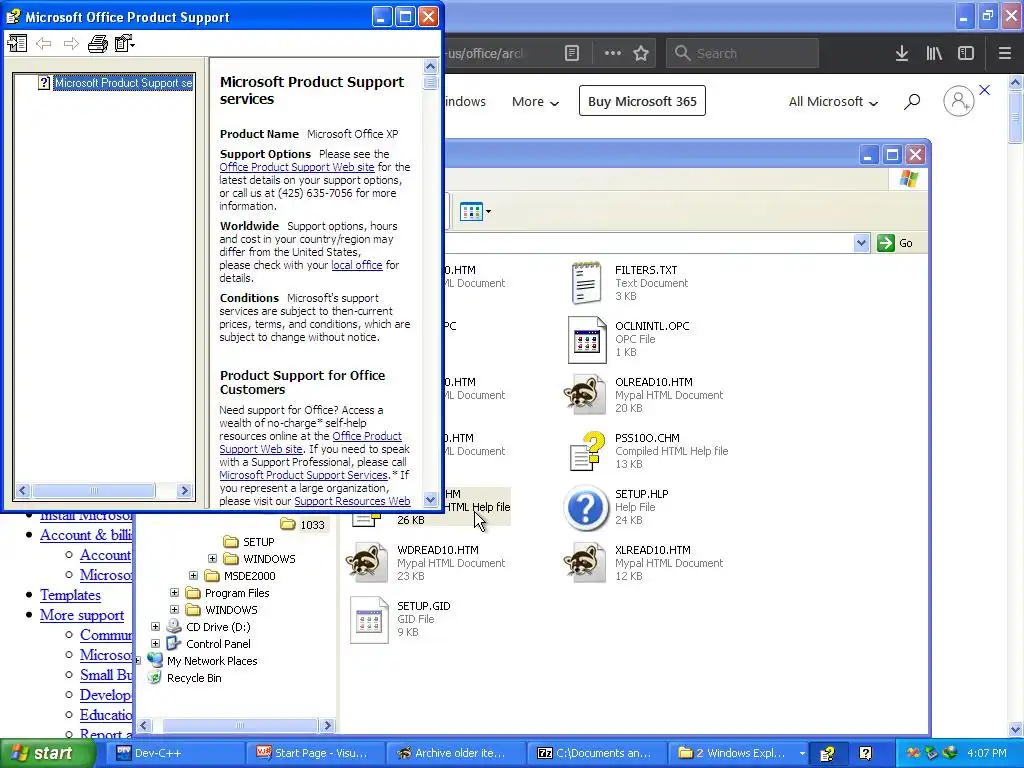Screen dimensions: 1024x768
Task: Click the sign-in account avatar icon
Action: 958,101
